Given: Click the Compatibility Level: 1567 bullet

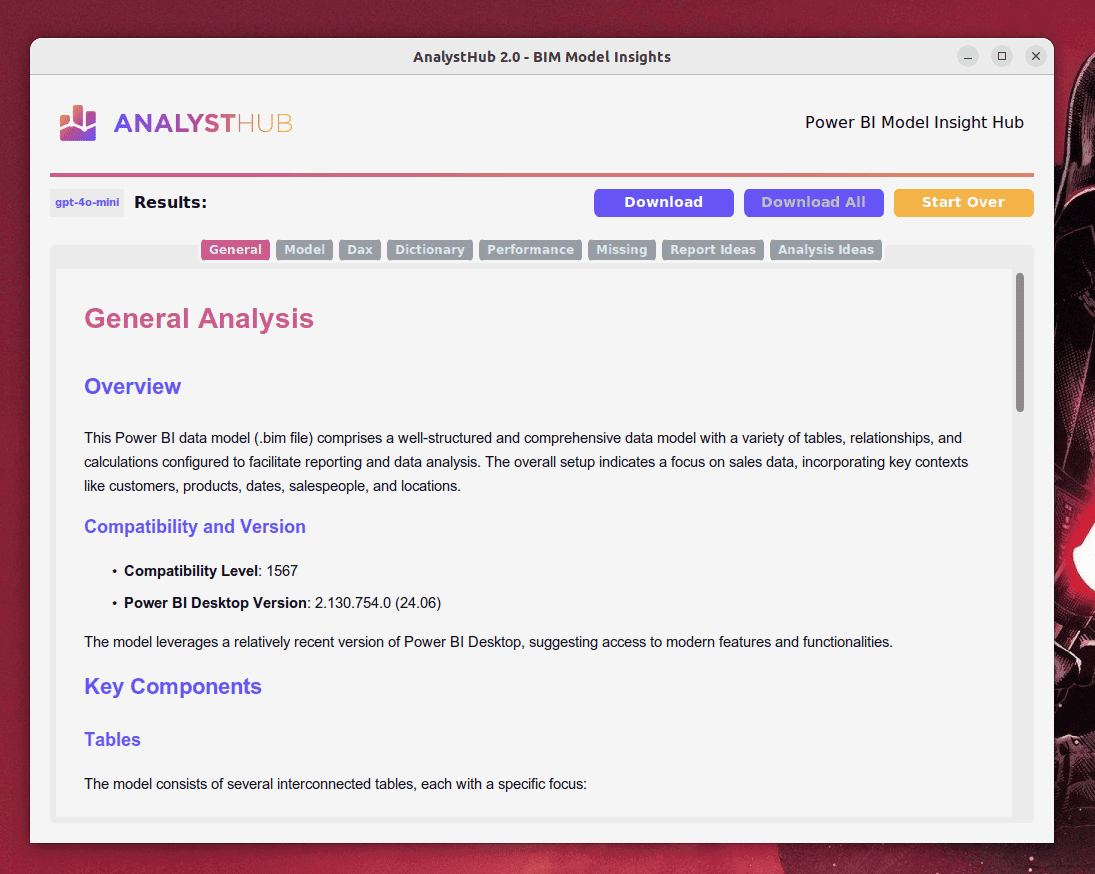Looking at the screenshot, I should click(211, 571).
